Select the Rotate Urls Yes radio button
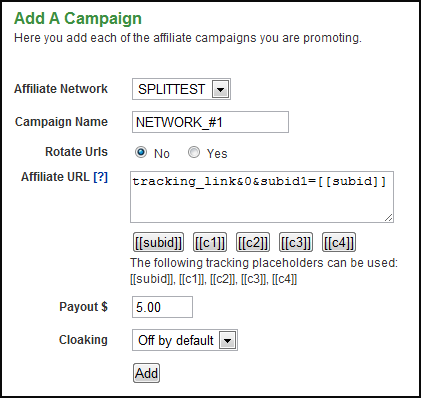This screenshot has width=421, height=398. (x=194, y=152)
